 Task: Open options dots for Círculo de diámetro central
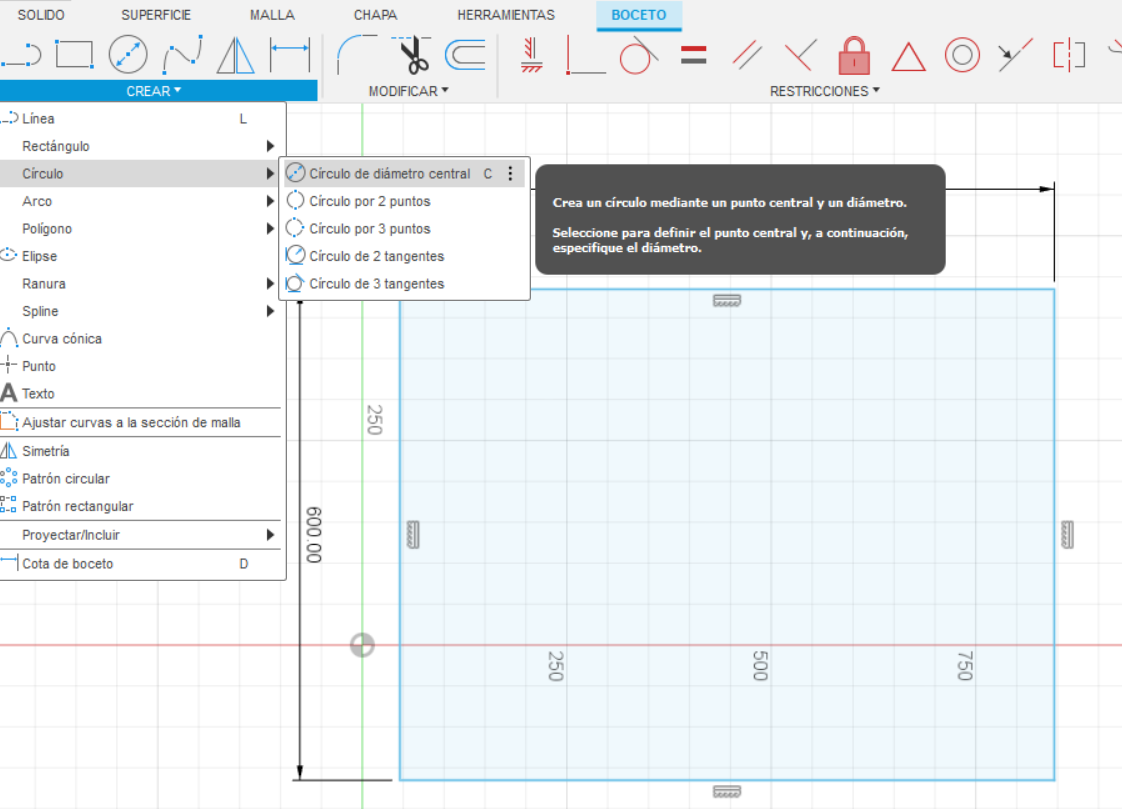pyautogui.click(x=510, y=173)
